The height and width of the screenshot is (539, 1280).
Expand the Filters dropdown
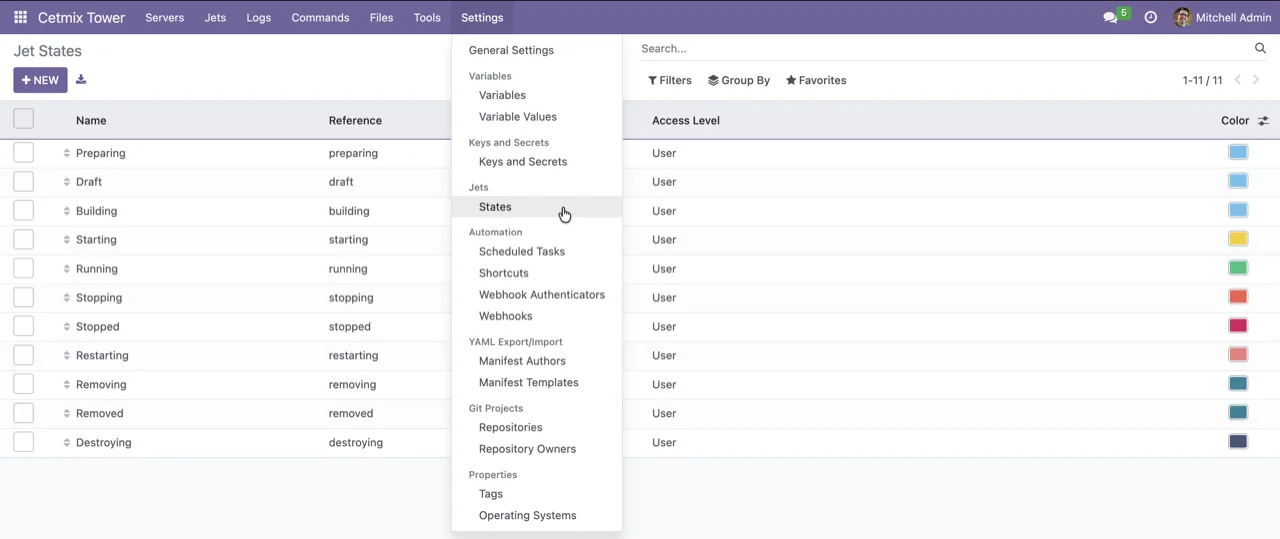[x=670, y=80]
